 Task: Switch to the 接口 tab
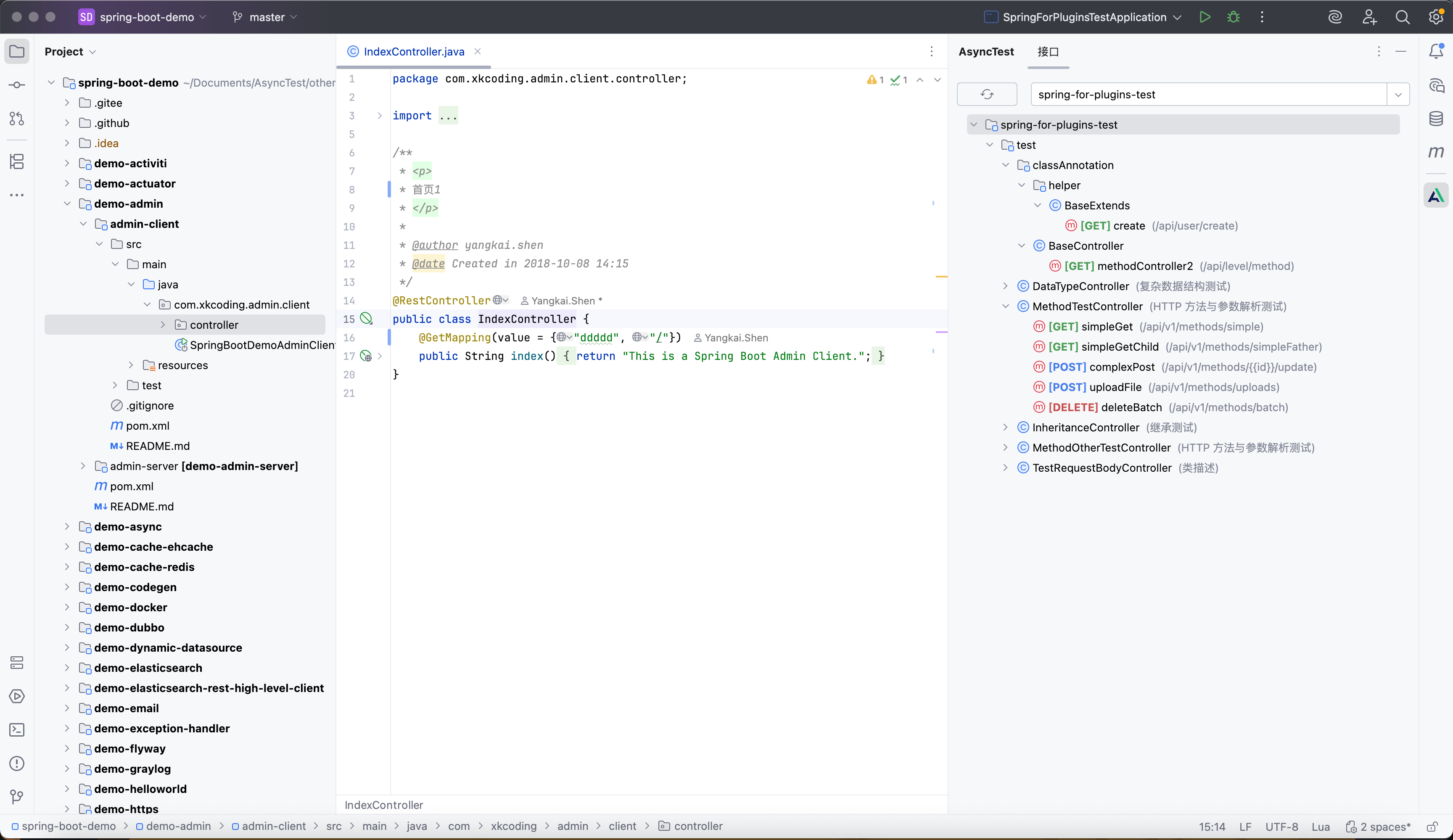(x=1048, y=51)
